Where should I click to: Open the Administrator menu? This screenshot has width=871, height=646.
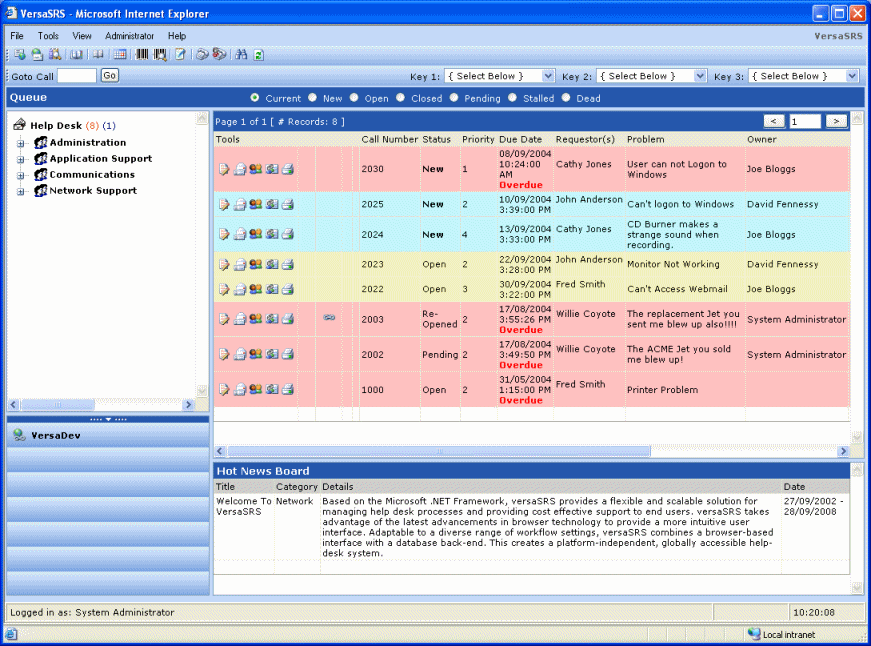click(129, 36)
